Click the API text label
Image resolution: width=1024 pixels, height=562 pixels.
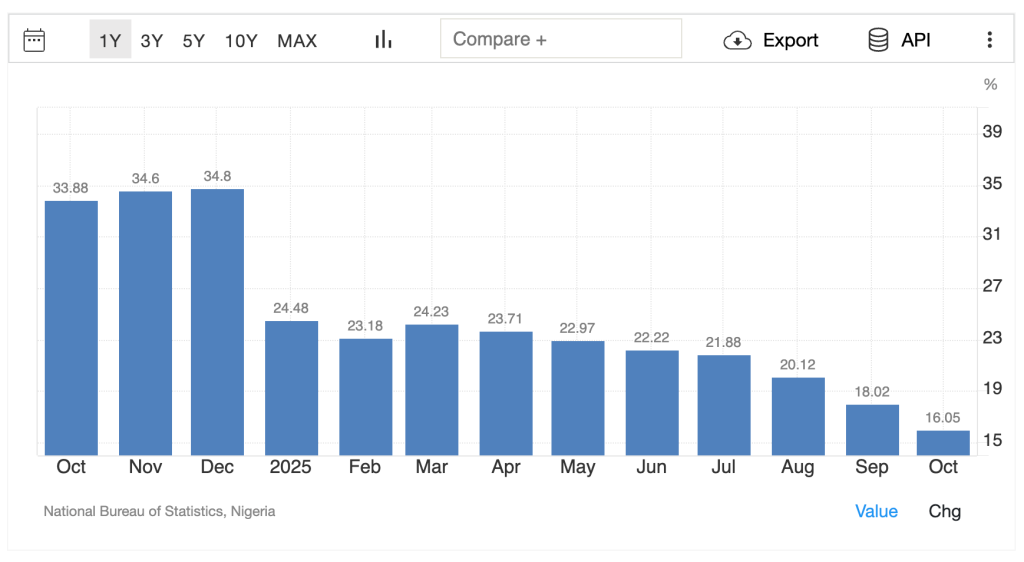(916, 40)
